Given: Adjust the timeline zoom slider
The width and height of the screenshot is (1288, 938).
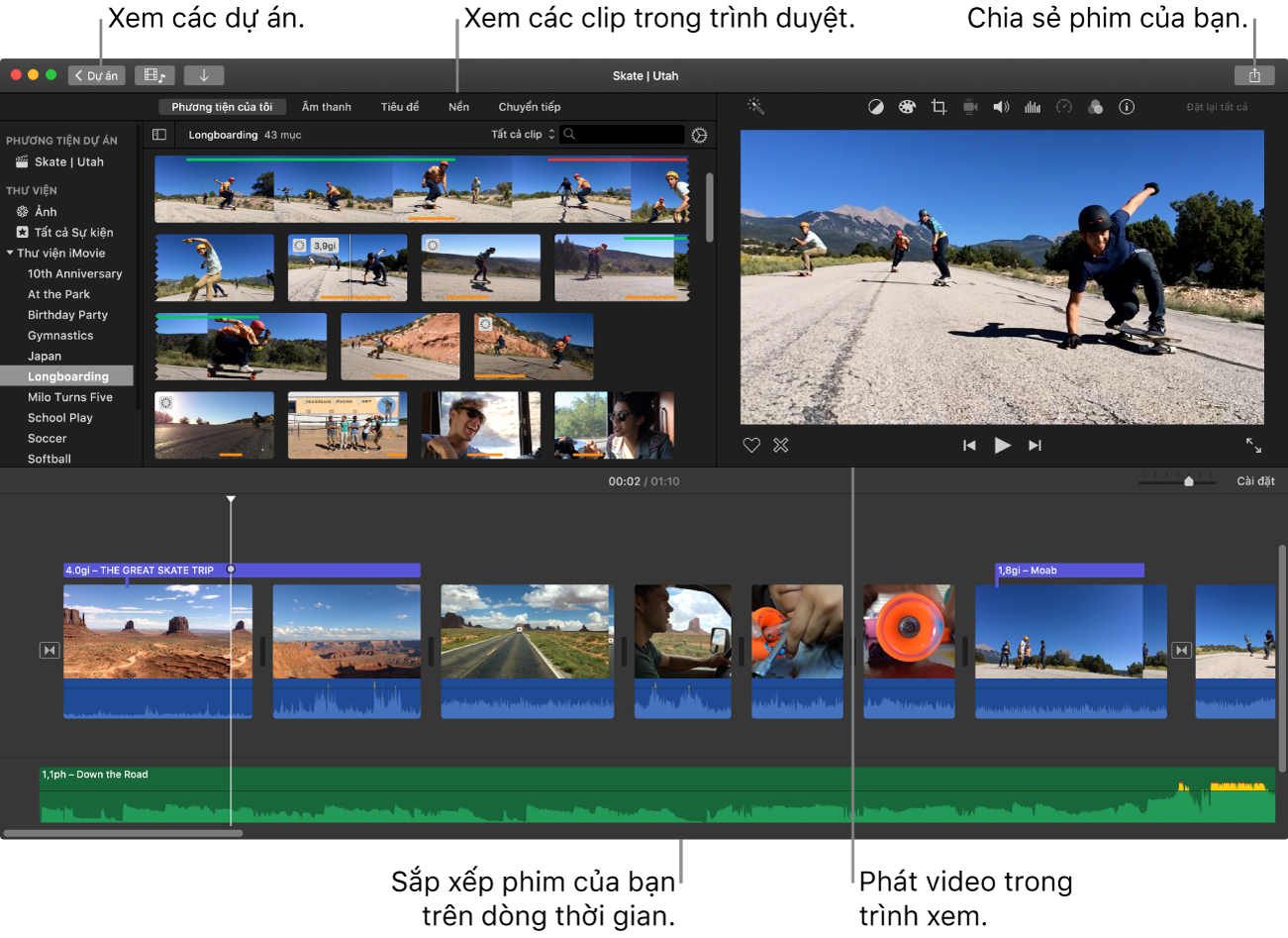Looking at the screenshot, I should pos(1189,480).
